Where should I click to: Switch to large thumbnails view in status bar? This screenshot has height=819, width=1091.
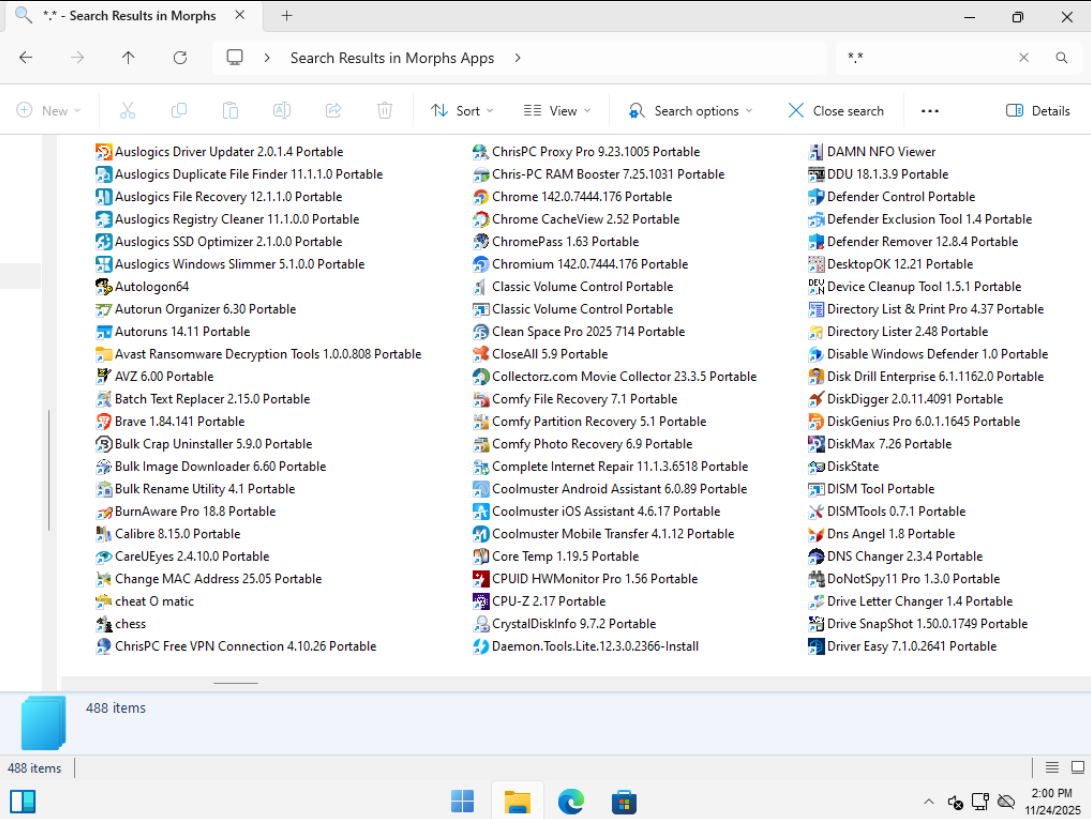point(1077,768)
